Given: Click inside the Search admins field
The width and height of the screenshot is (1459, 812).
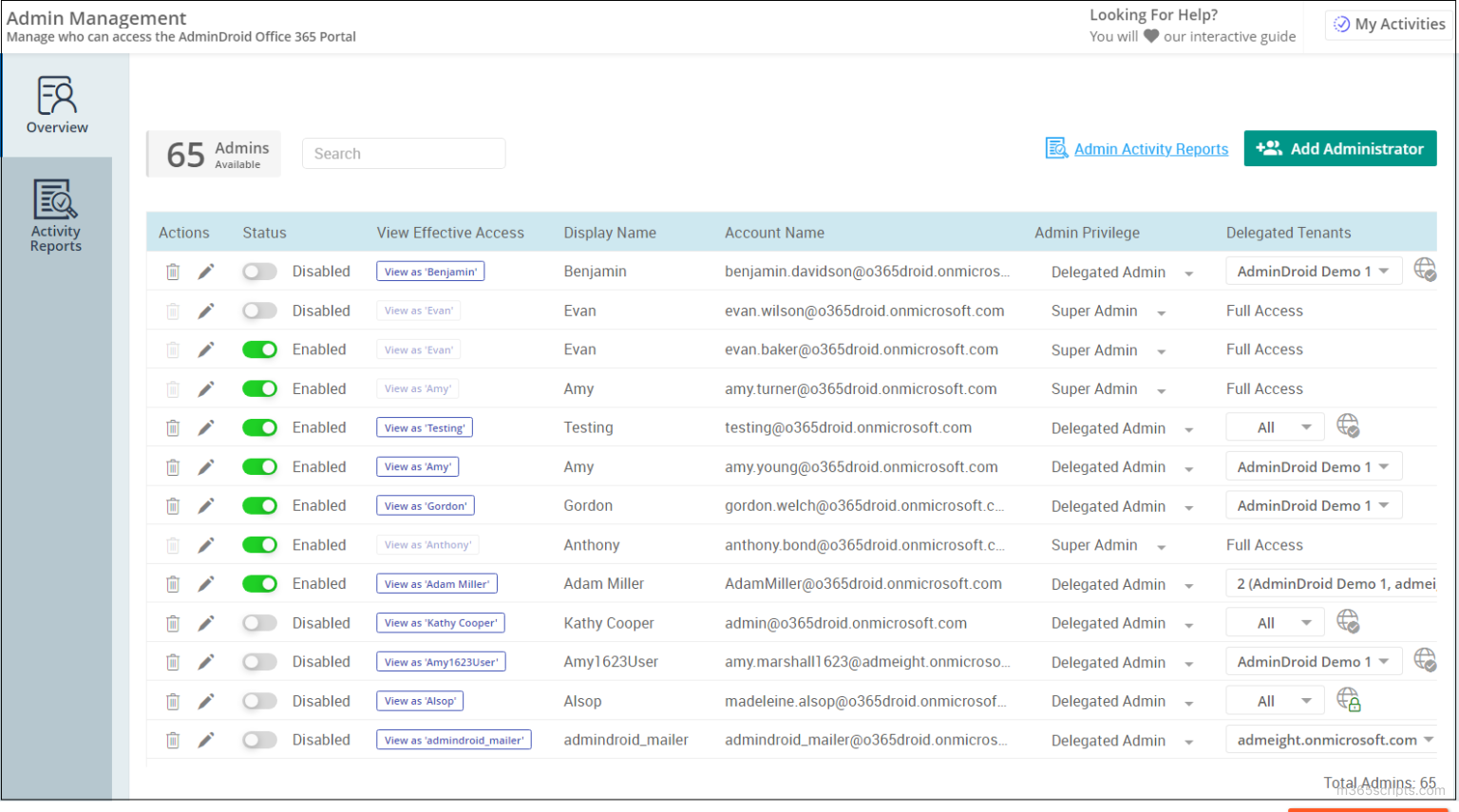Looking at the screenshot, I should pyautogui.click(x=403, y=153).
